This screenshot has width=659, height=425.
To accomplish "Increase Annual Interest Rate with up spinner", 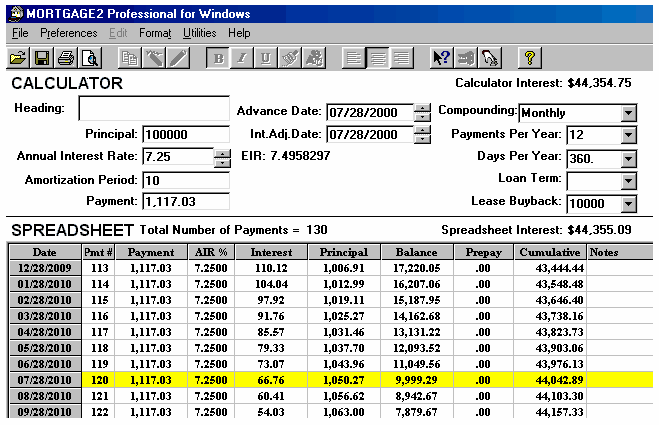I will pyautogui.click(x=221, y=153).
